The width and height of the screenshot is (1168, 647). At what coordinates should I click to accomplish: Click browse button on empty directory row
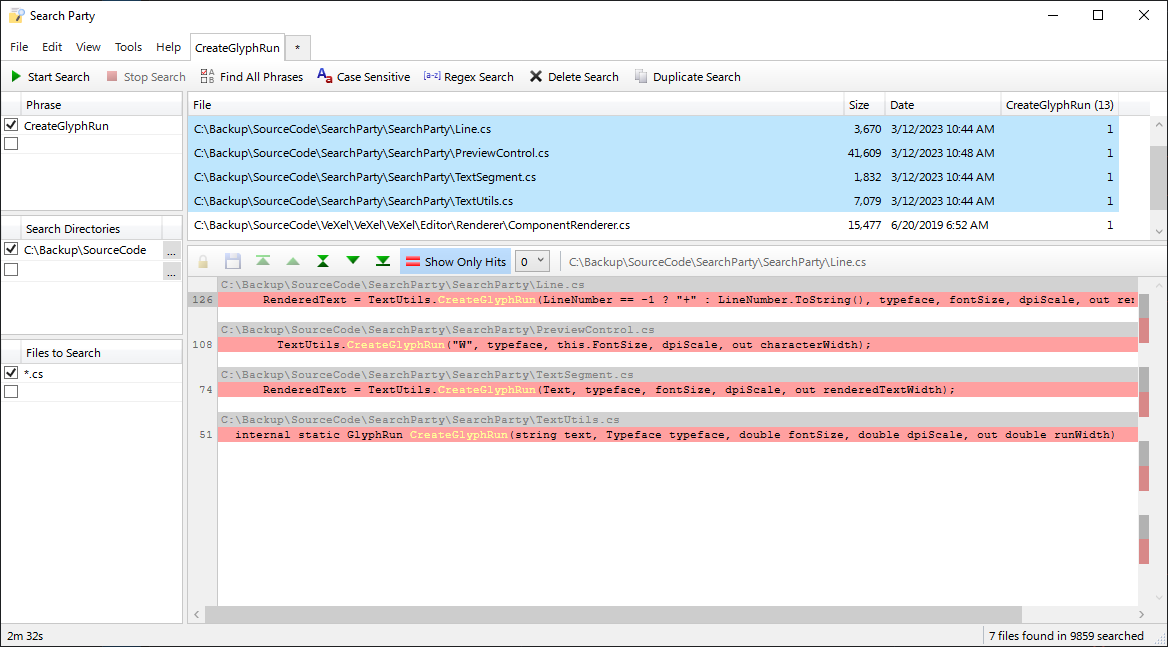point(171,270)
